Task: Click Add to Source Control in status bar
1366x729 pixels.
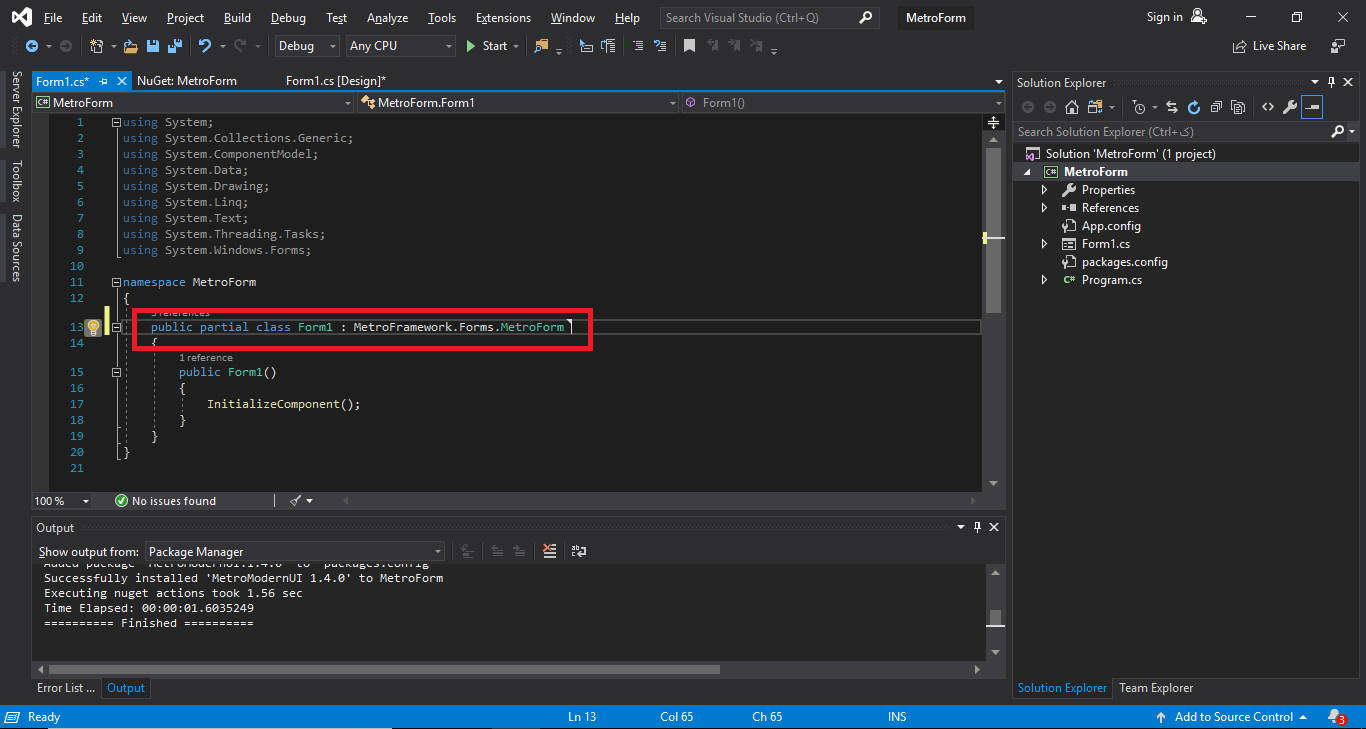Action: [1233, 716]
